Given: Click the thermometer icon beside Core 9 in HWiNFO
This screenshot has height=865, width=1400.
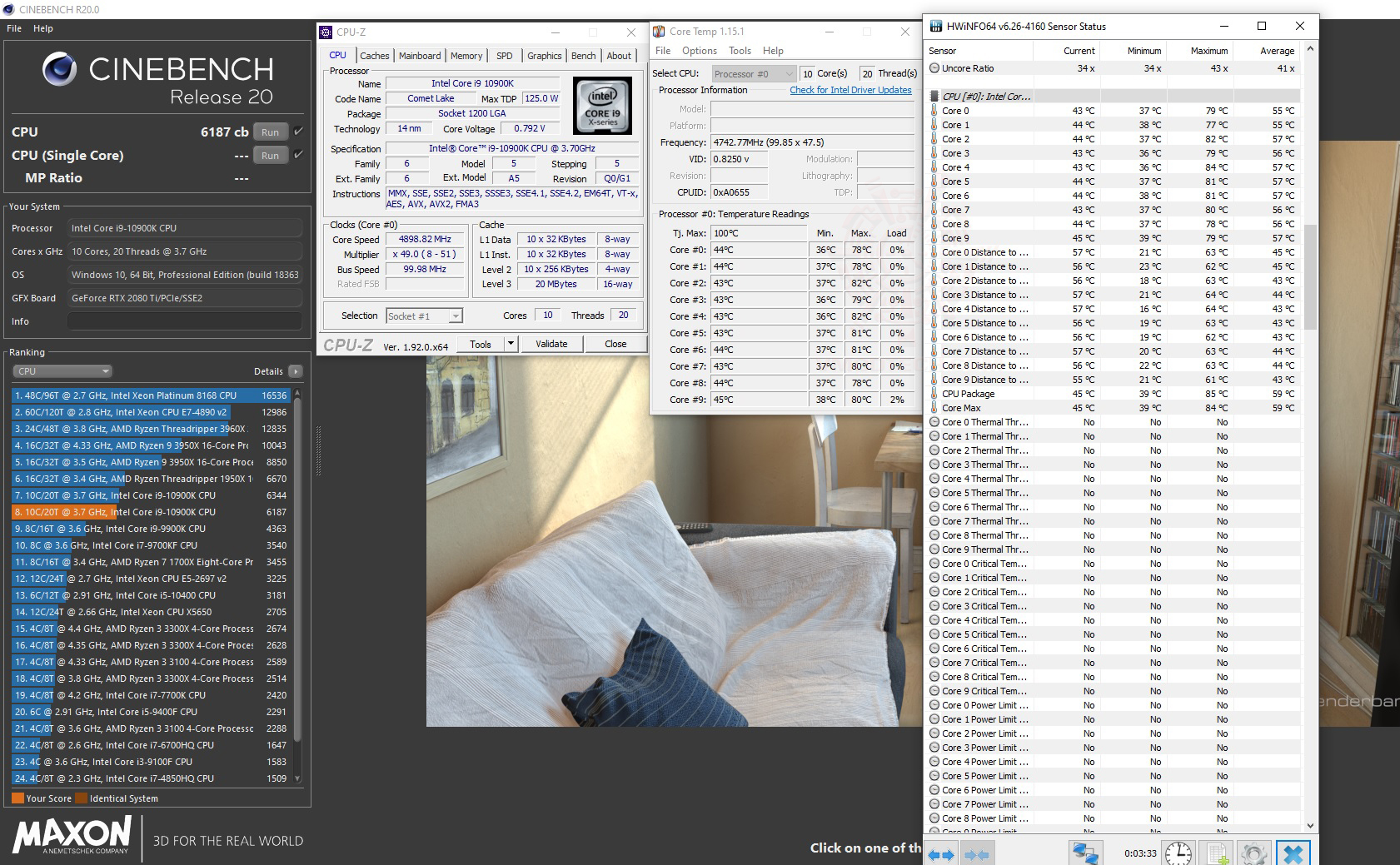Looking at the screenshot, I should point(934,238).
